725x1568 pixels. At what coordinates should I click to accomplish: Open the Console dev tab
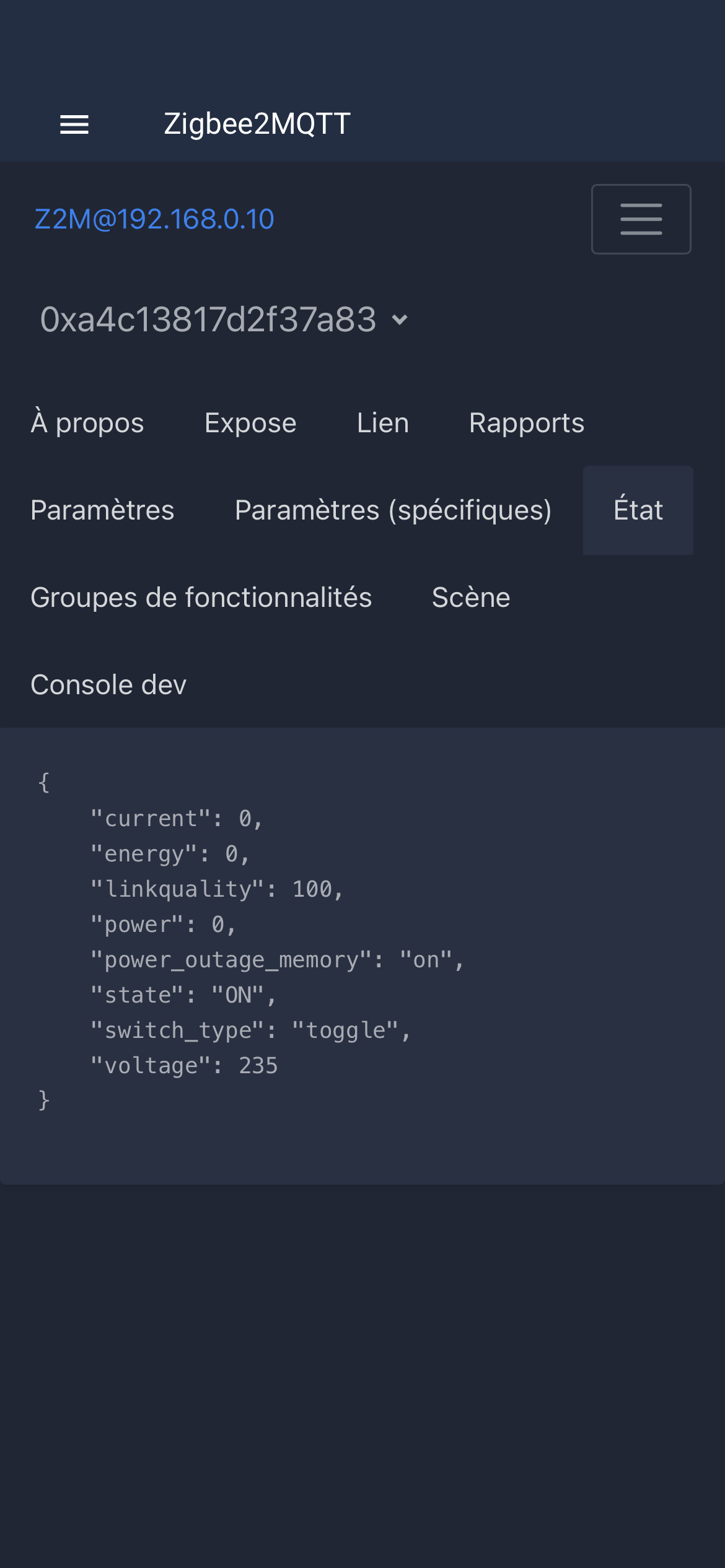pos(108,685)
